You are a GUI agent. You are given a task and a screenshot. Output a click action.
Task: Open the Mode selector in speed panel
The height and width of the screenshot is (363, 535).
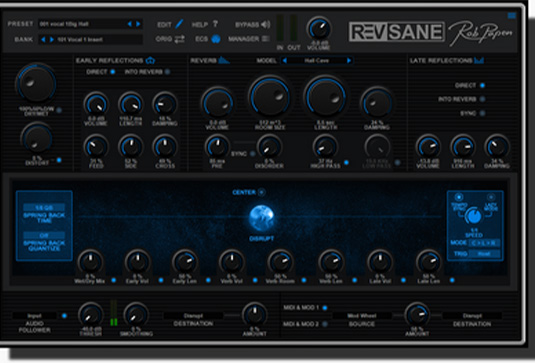click(x=484, y=243)
